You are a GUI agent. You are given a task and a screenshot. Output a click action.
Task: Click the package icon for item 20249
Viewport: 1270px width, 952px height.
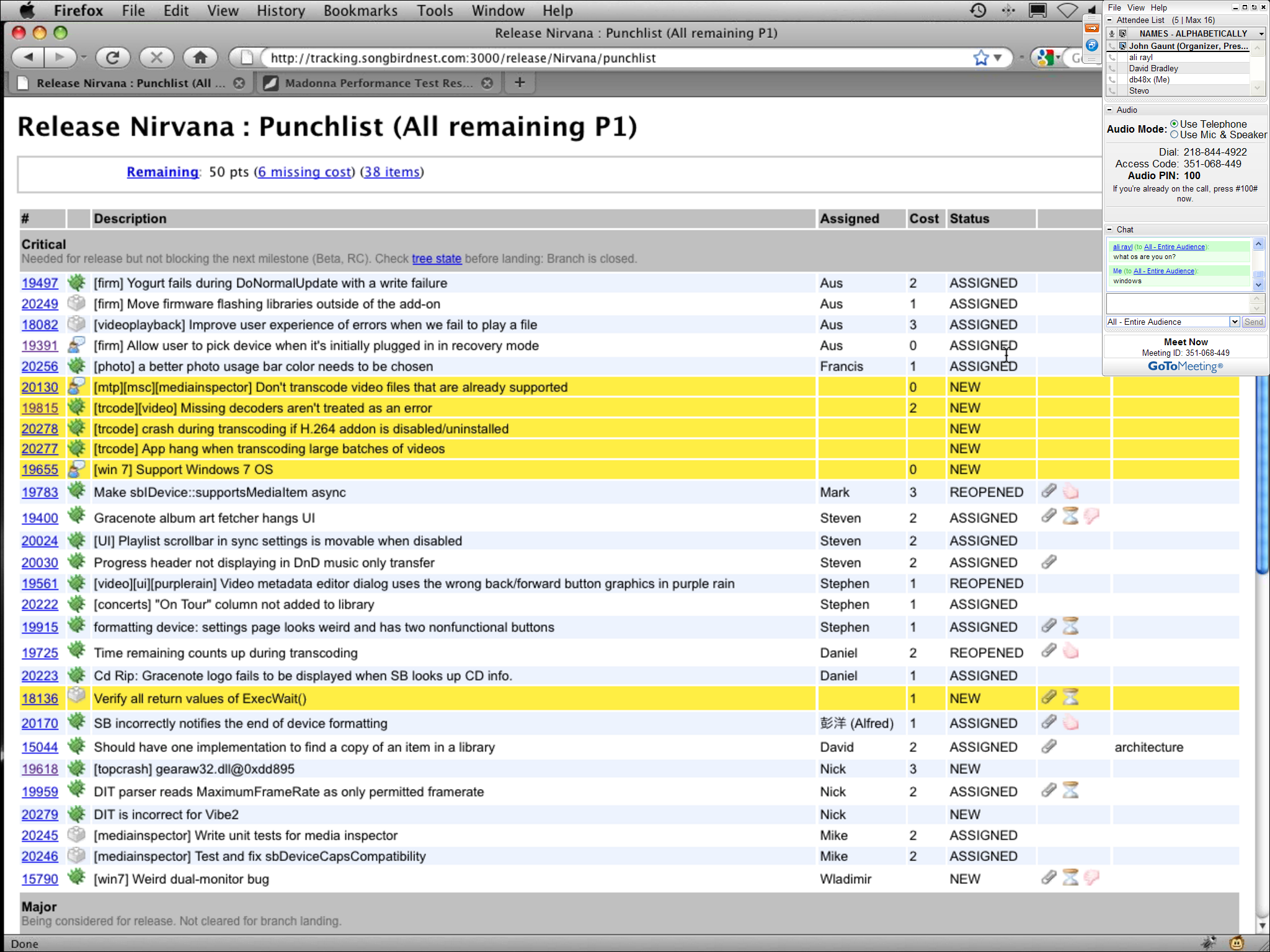[76, 303]
